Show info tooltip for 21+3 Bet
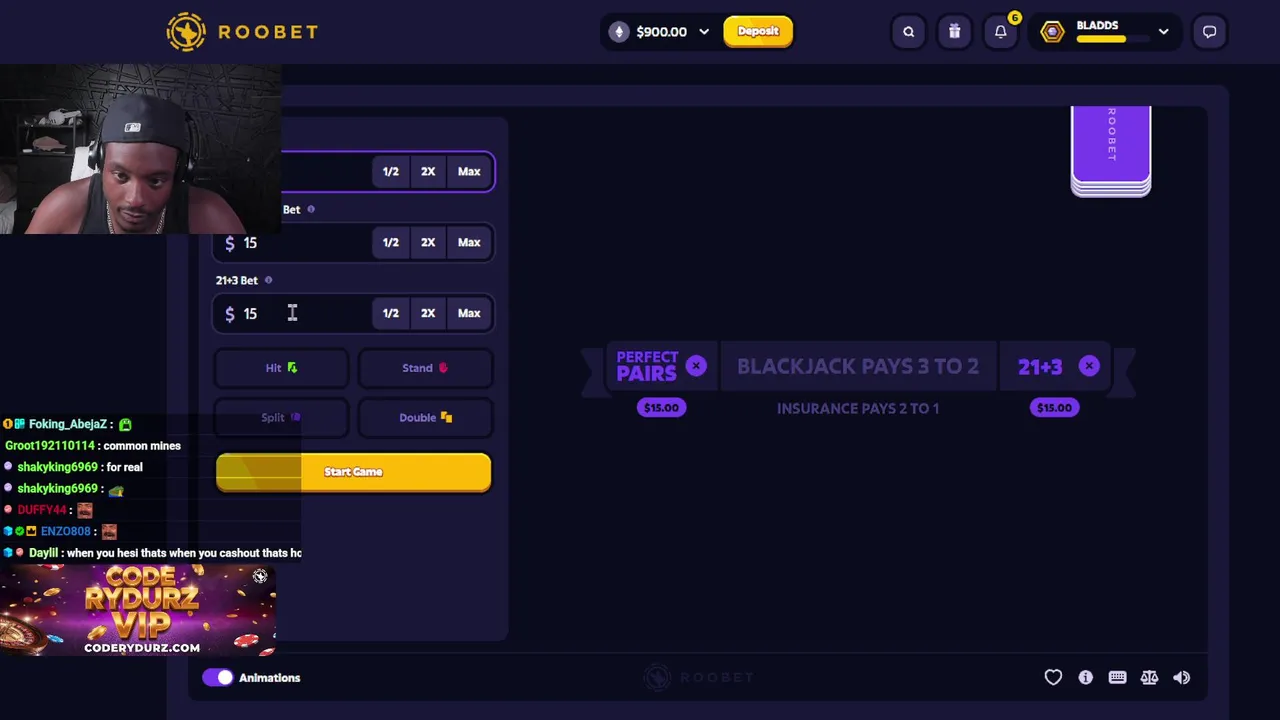The width and height of the screenshot is (1280, 720). [268, 280]
